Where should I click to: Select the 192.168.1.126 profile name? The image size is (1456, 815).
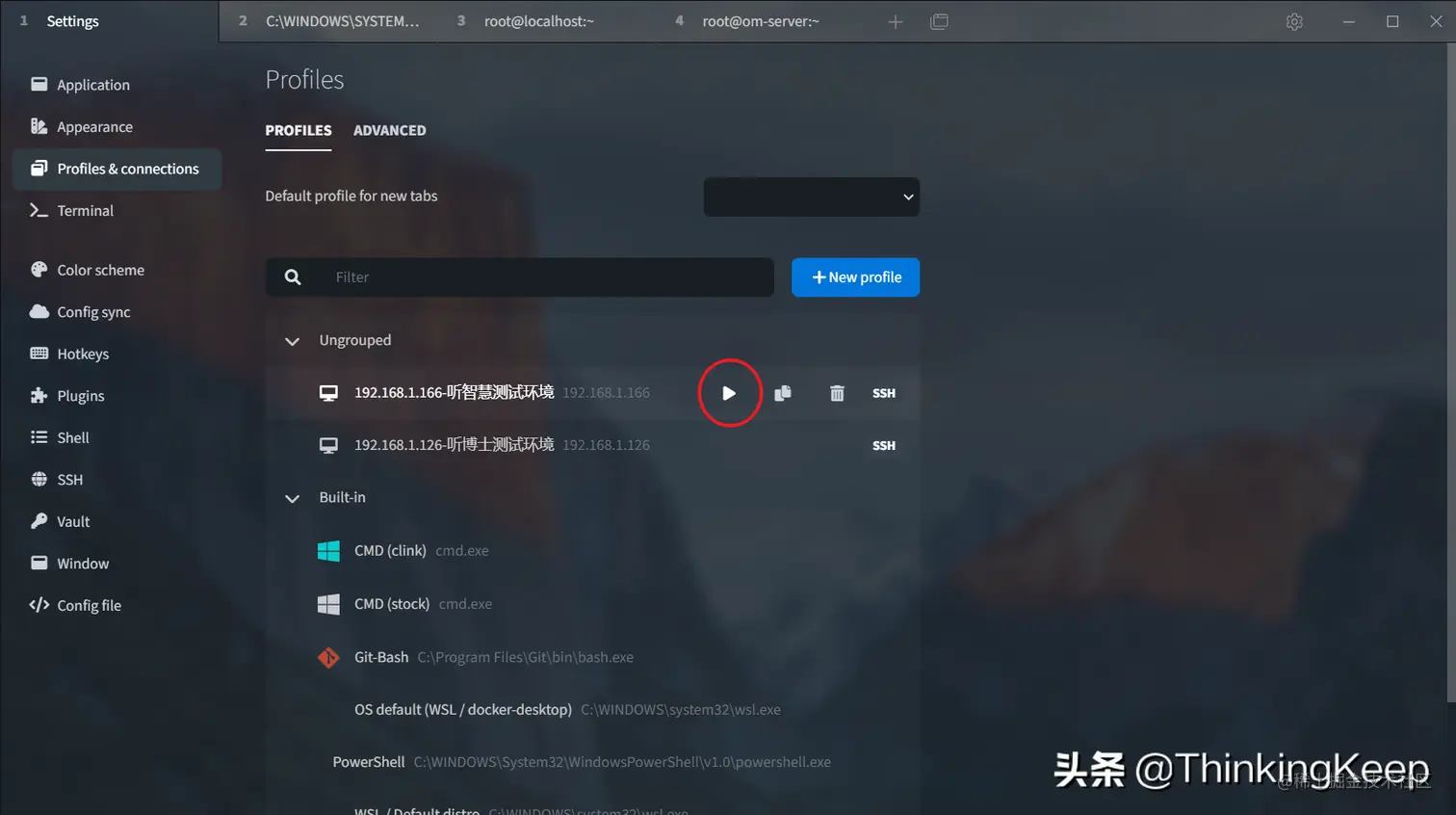point(454,444)
